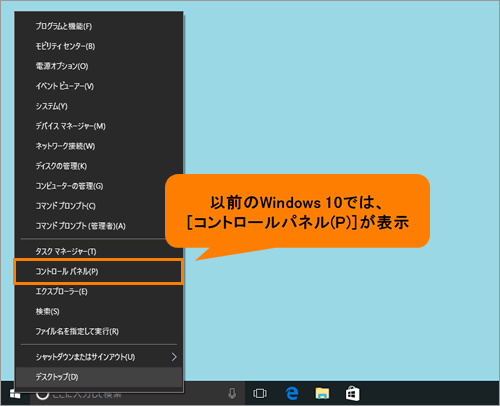
Task: Launch Microsoft Edge from taskbar
Action: [292, 393]
